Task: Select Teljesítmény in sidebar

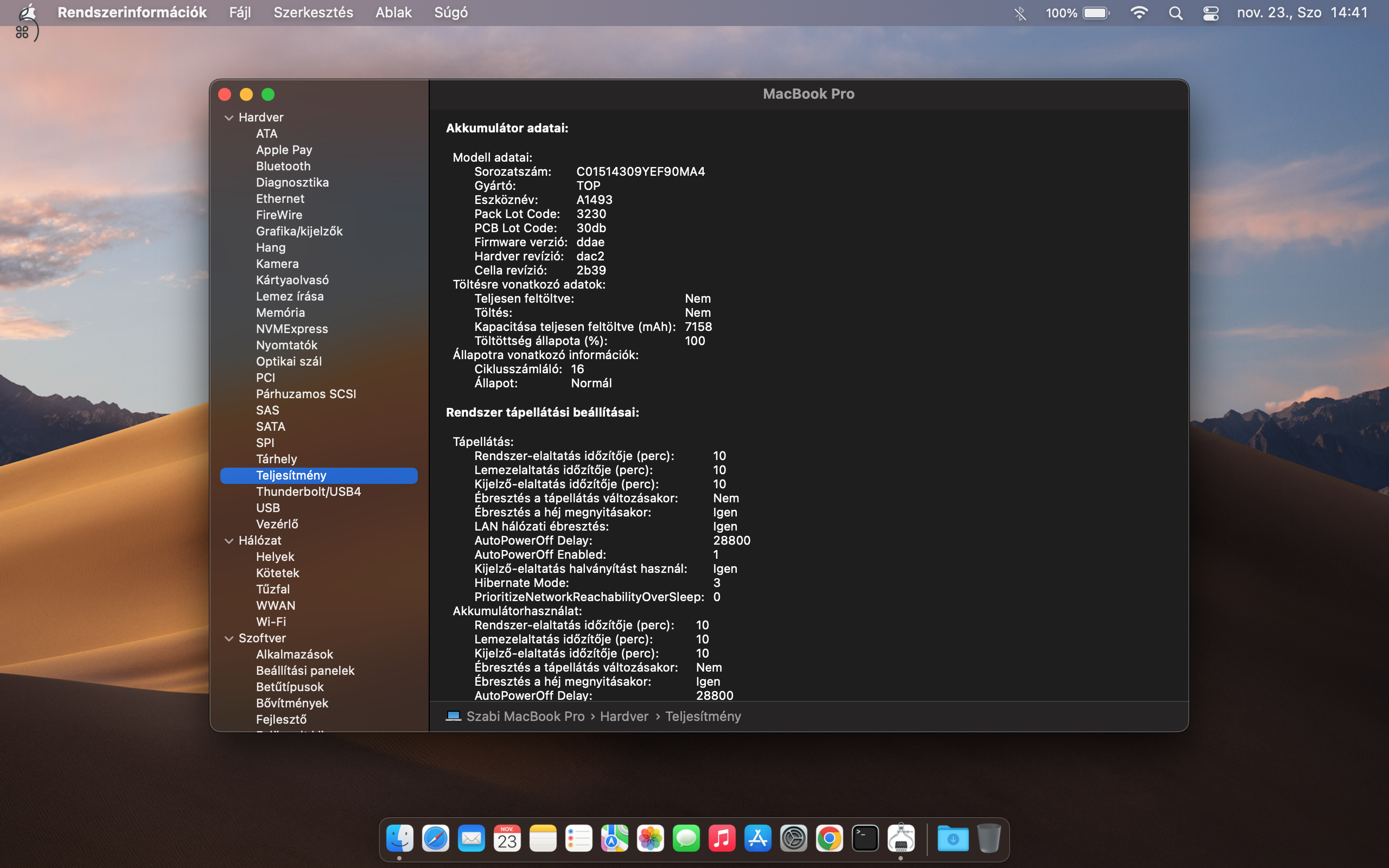Action: tap(318, 475)
